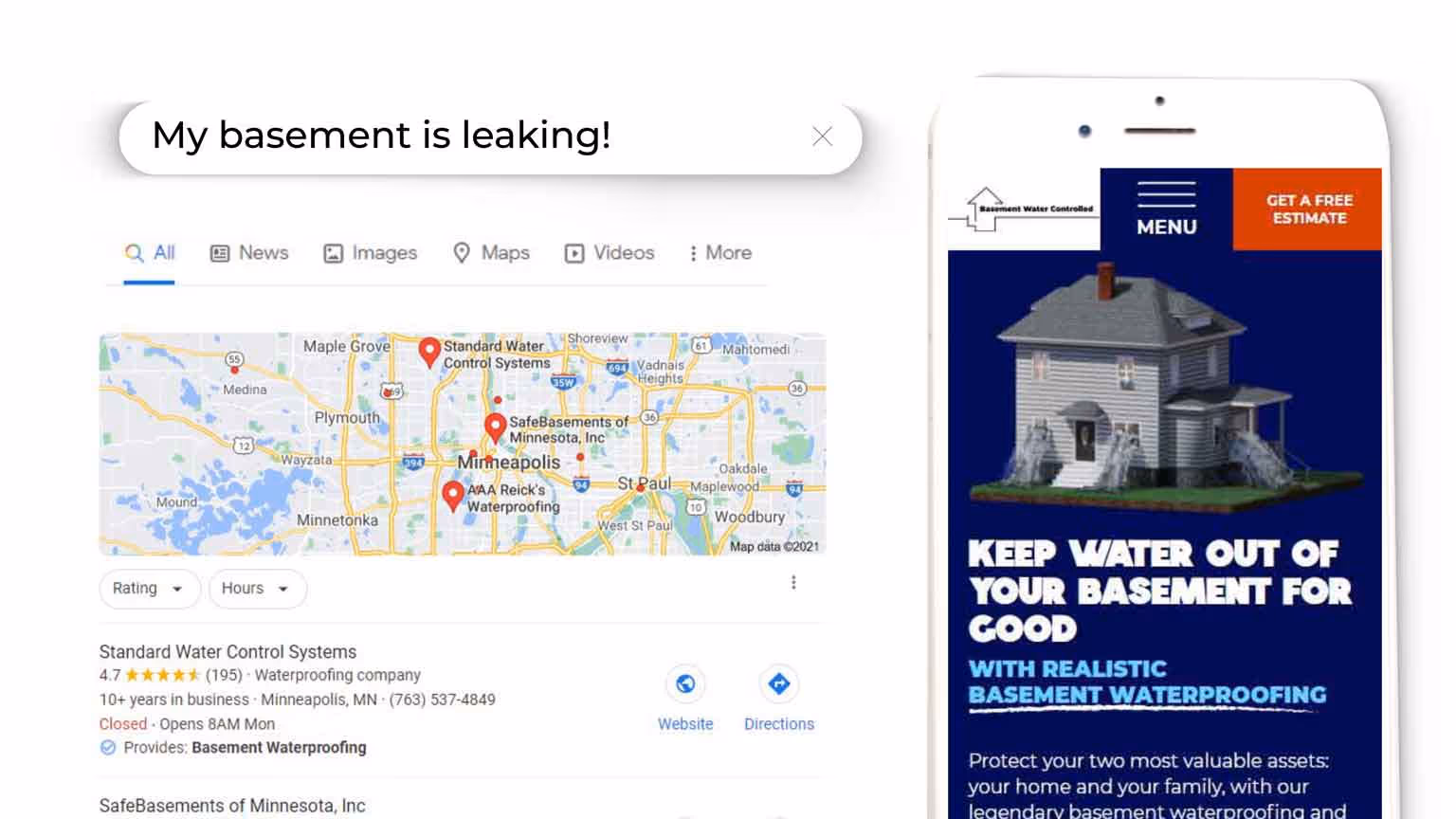Clear the search box with the X icon

(822, 136)
